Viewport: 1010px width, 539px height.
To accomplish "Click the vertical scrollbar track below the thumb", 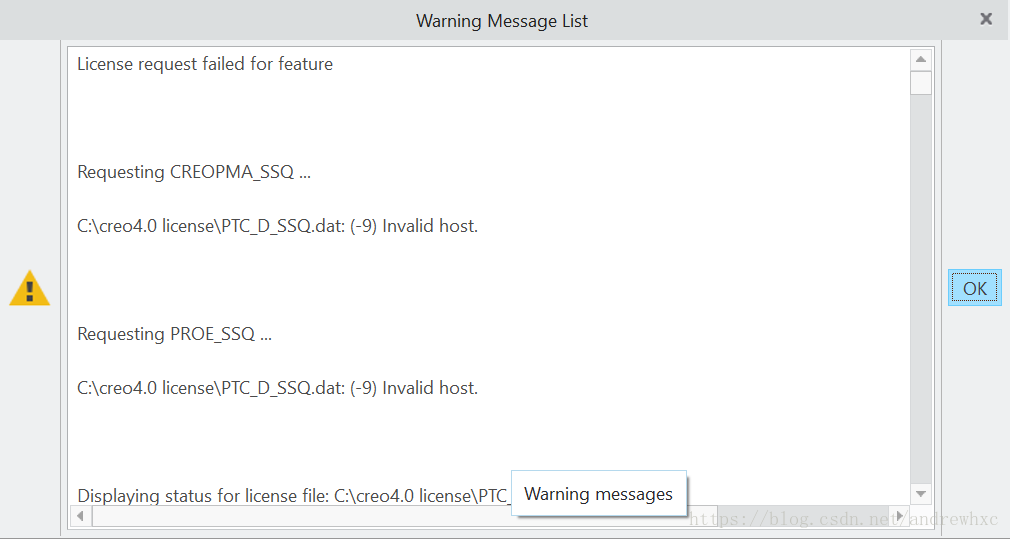I will (920, 300).
